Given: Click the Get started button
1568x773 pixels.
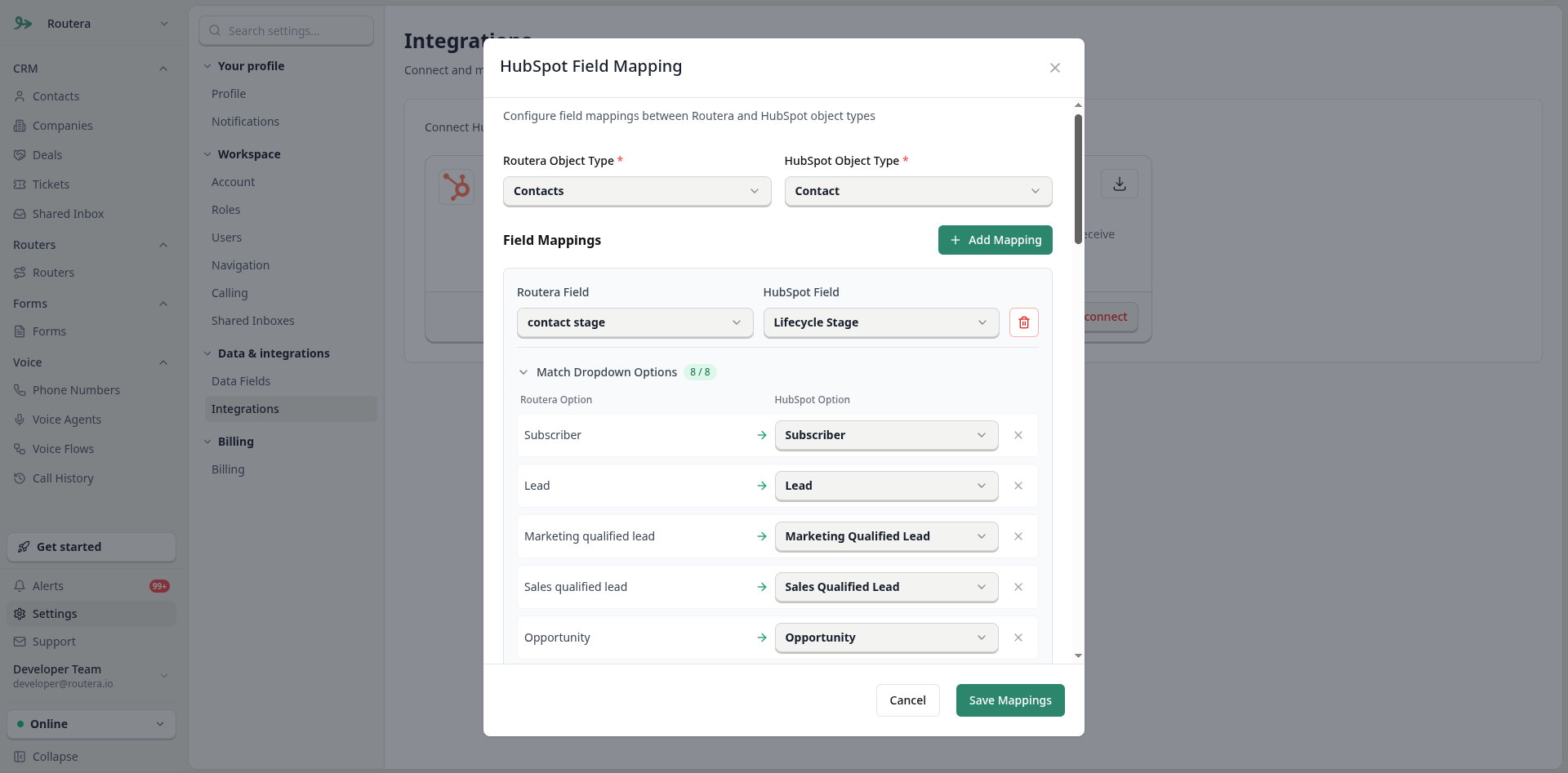Looking at the screenshot, I should pyautogui.click(x=91, y=547).
